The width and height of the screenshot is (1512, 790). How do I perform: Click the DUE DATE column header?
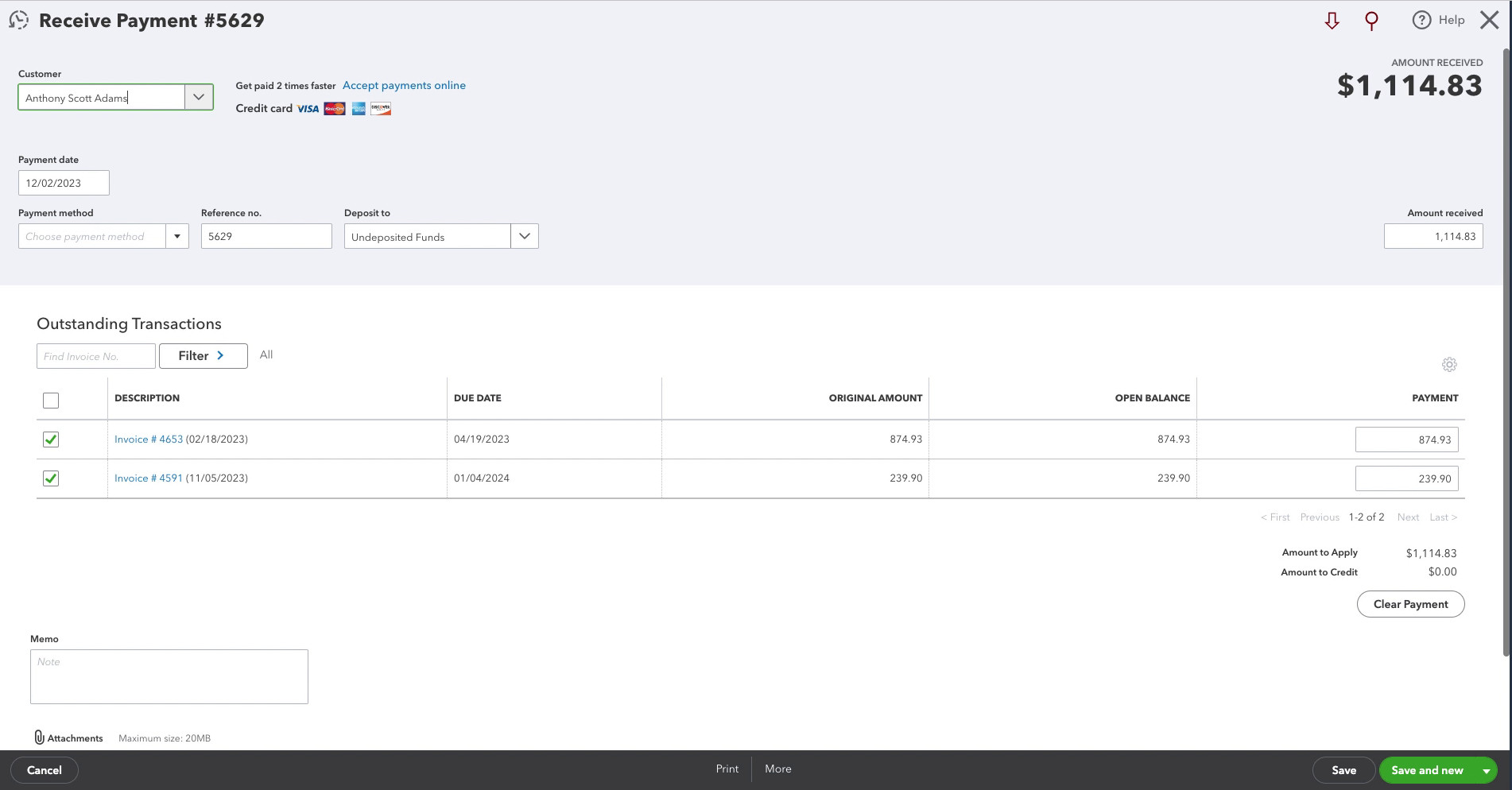[x=478, y=398]
